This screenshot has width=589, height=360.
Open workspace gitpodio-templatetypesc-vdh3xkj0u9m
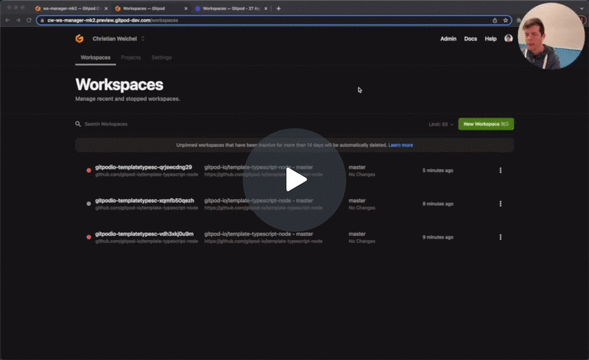(144, 234)
